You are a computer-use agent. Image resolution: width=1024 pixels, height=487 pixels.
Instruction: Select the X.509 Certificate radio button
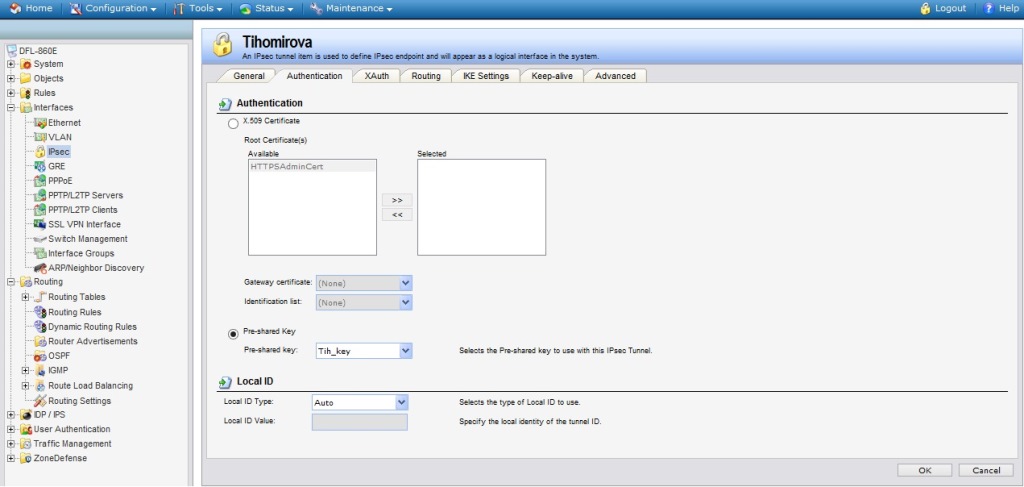(220, 122)
